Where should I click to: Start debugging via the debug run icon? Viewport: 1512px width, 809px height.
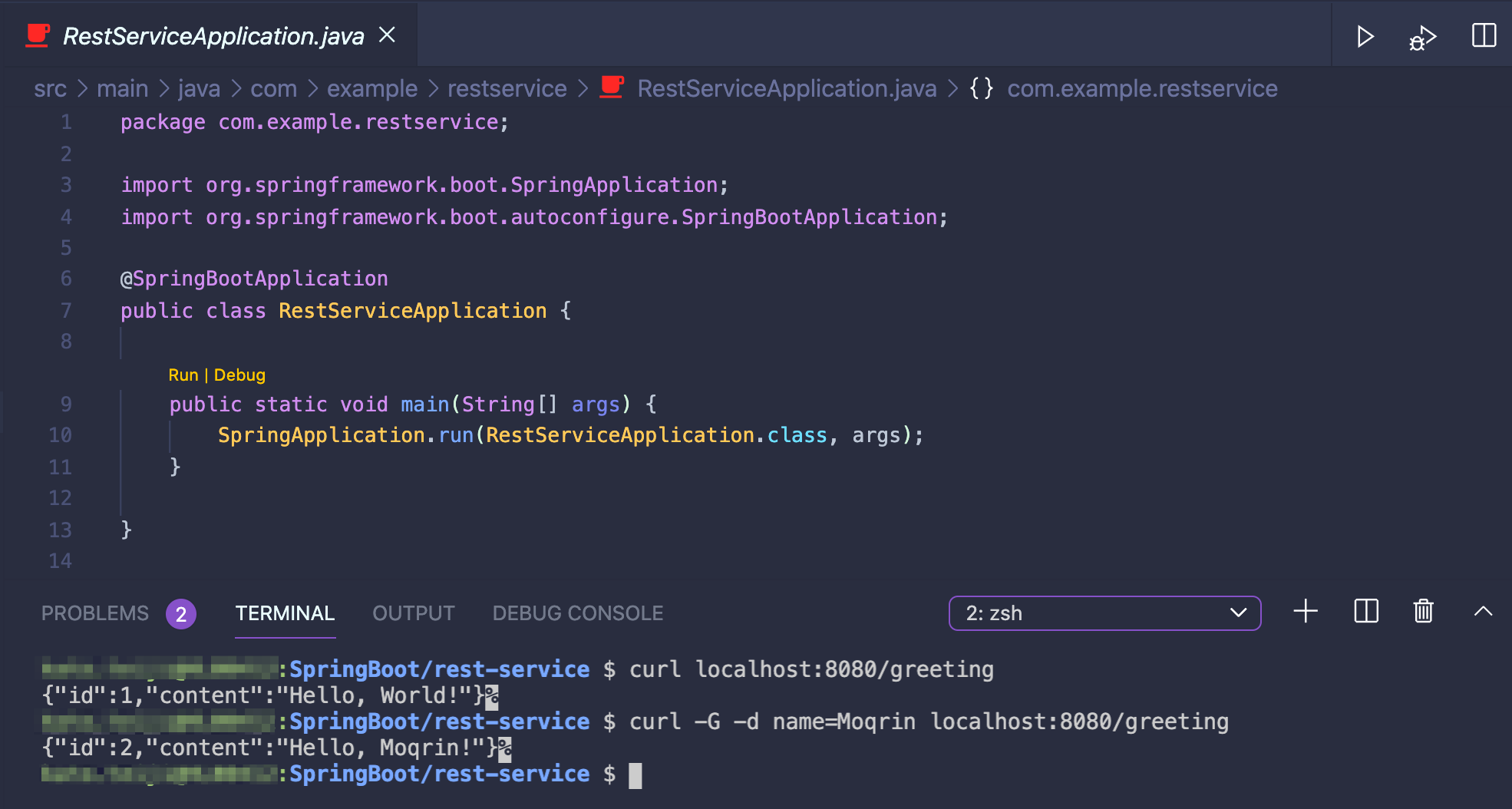1422,35
